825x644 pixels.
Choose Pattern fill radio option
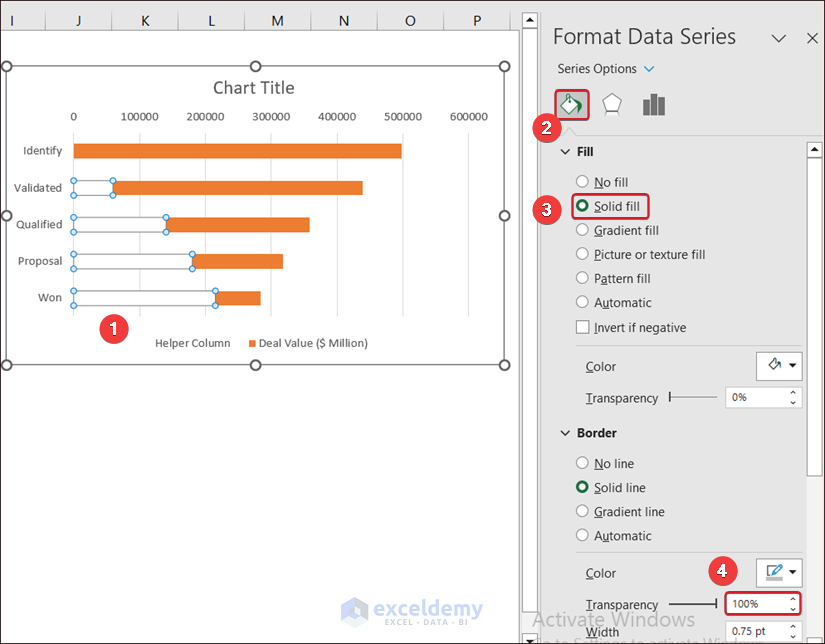coord(583,279)
